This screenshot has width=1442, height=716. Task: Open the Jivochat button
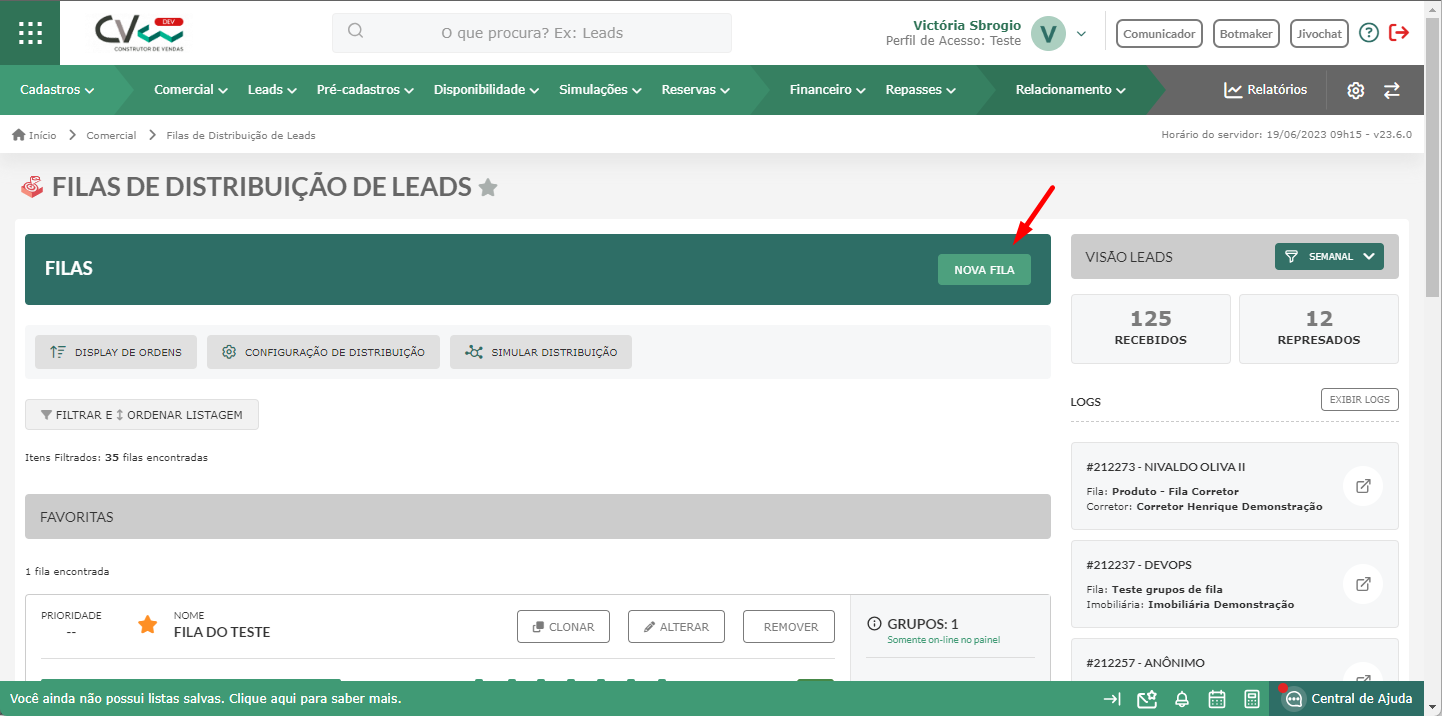(1319, 33)
